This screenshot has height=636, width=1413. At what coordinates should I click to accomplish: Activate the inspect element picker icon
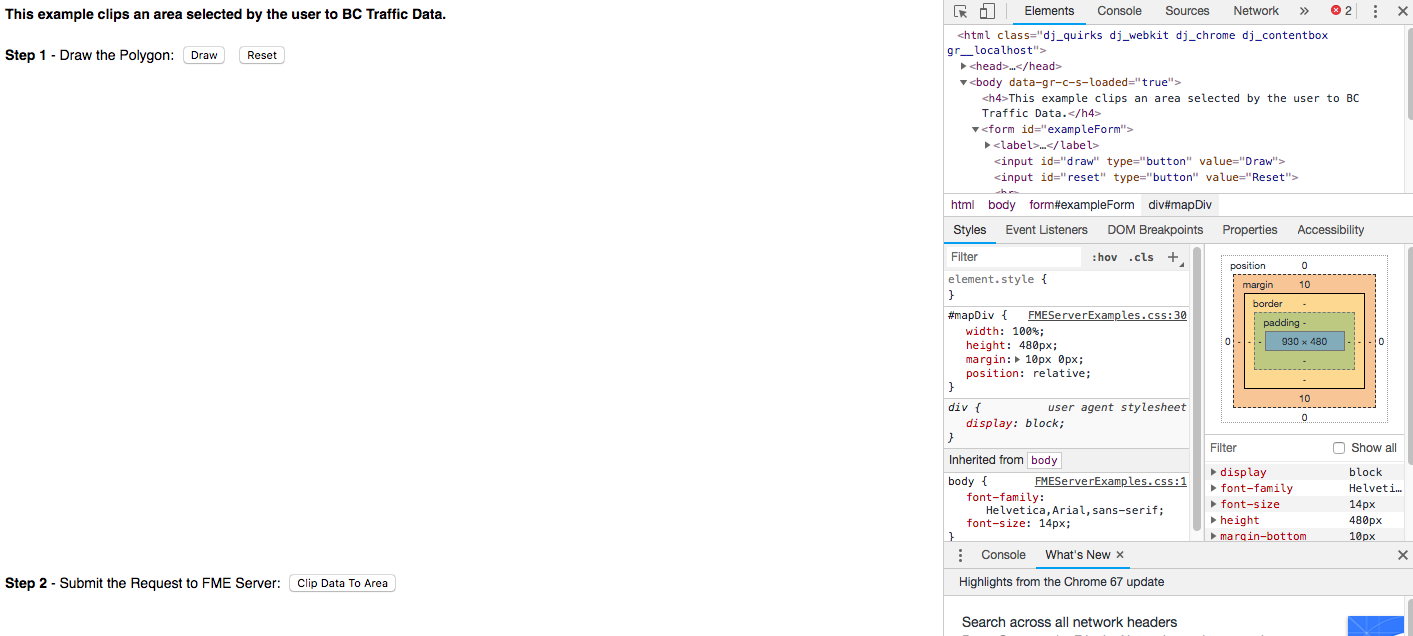click(960, 12)
